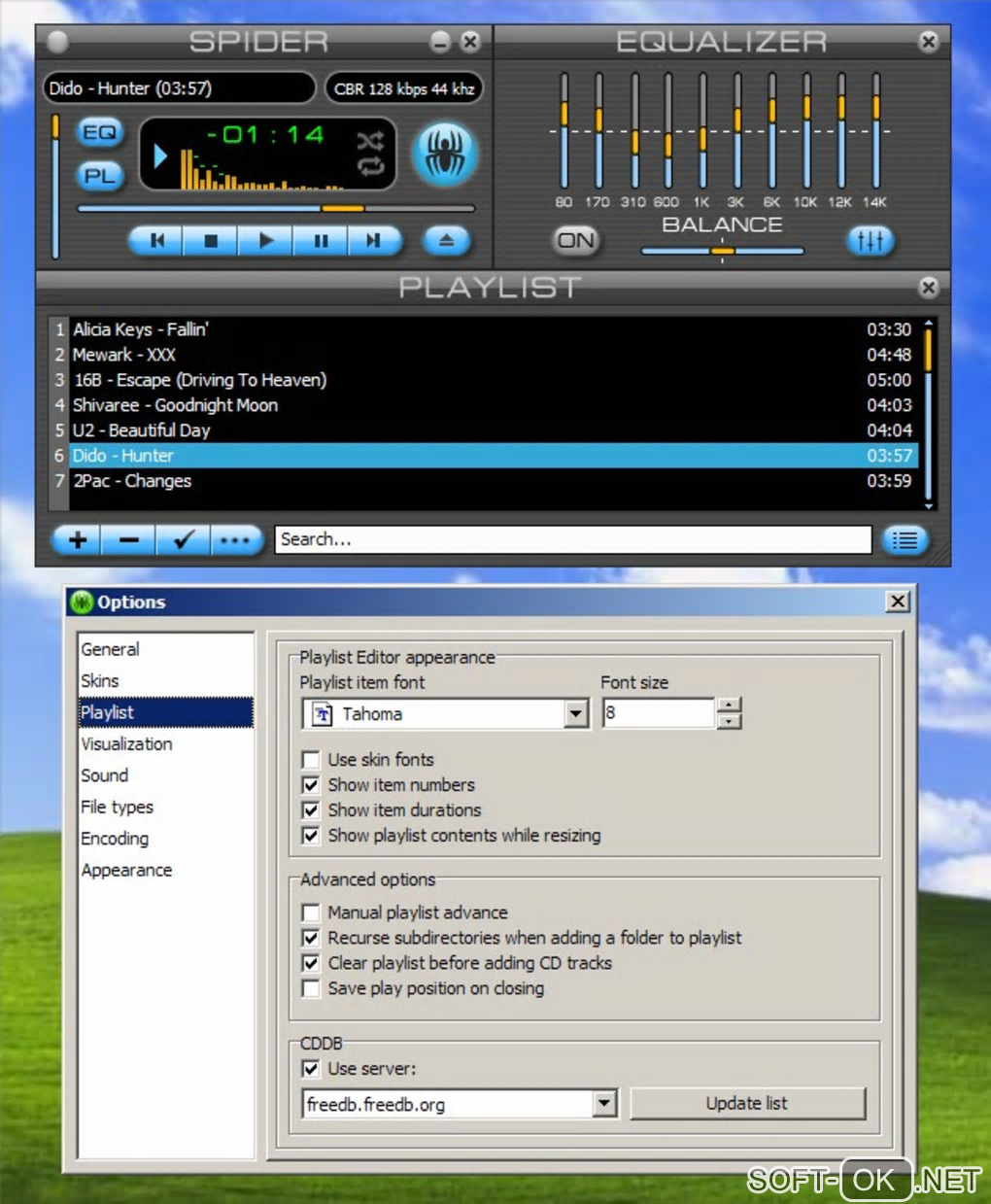
Task: Click the playlist list-view button
Action: point(905,540)
